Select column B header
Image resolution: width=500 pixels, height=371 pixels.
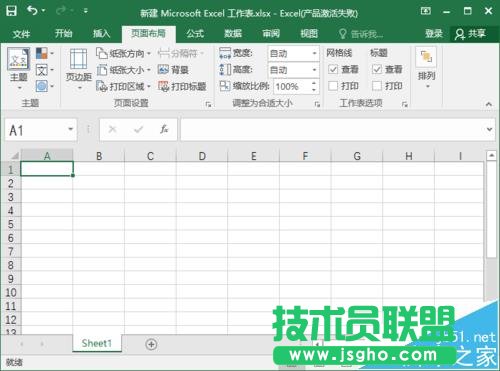click(99, 156)
